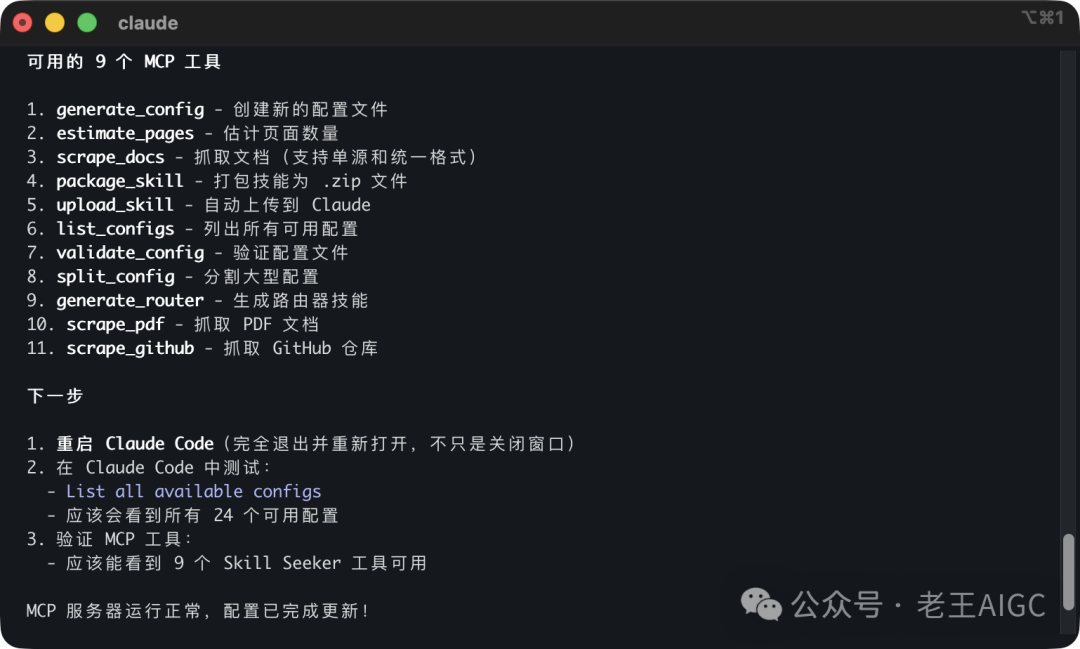Click the "公众号·老王AIGC" watermark text
Screen dimensions: 1080x649
[x=915, y=604]
